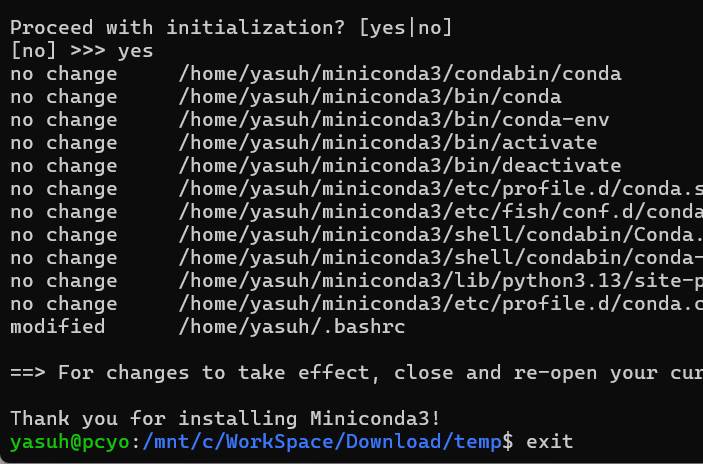Click the bin/conda-env path line
The image size is (703, 464).
(x=393, y=119)
